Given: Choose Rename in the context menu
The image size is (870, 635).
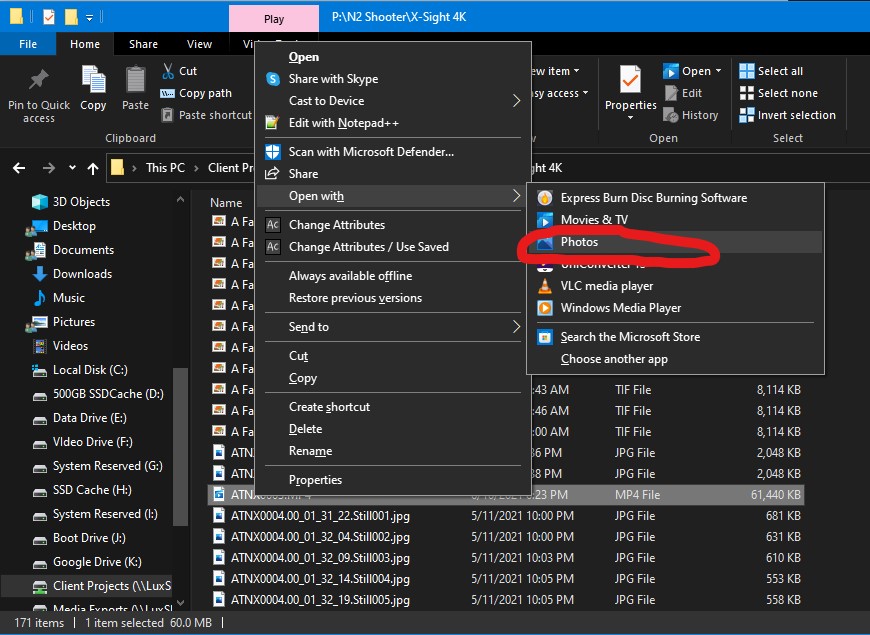Looking at the screenshot, I should 310,451.
